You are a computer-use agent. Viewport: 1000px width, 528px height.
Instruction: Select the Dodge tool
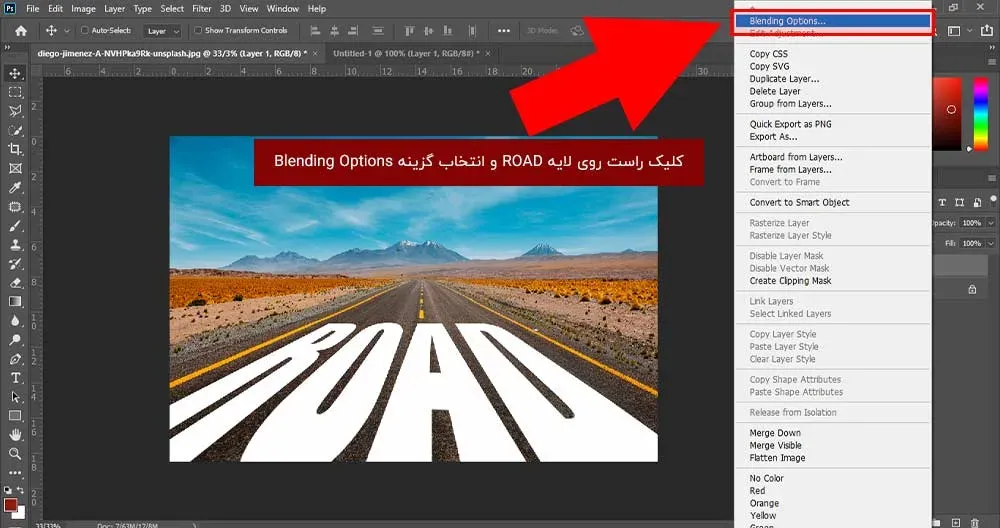(x=15, y=340)
